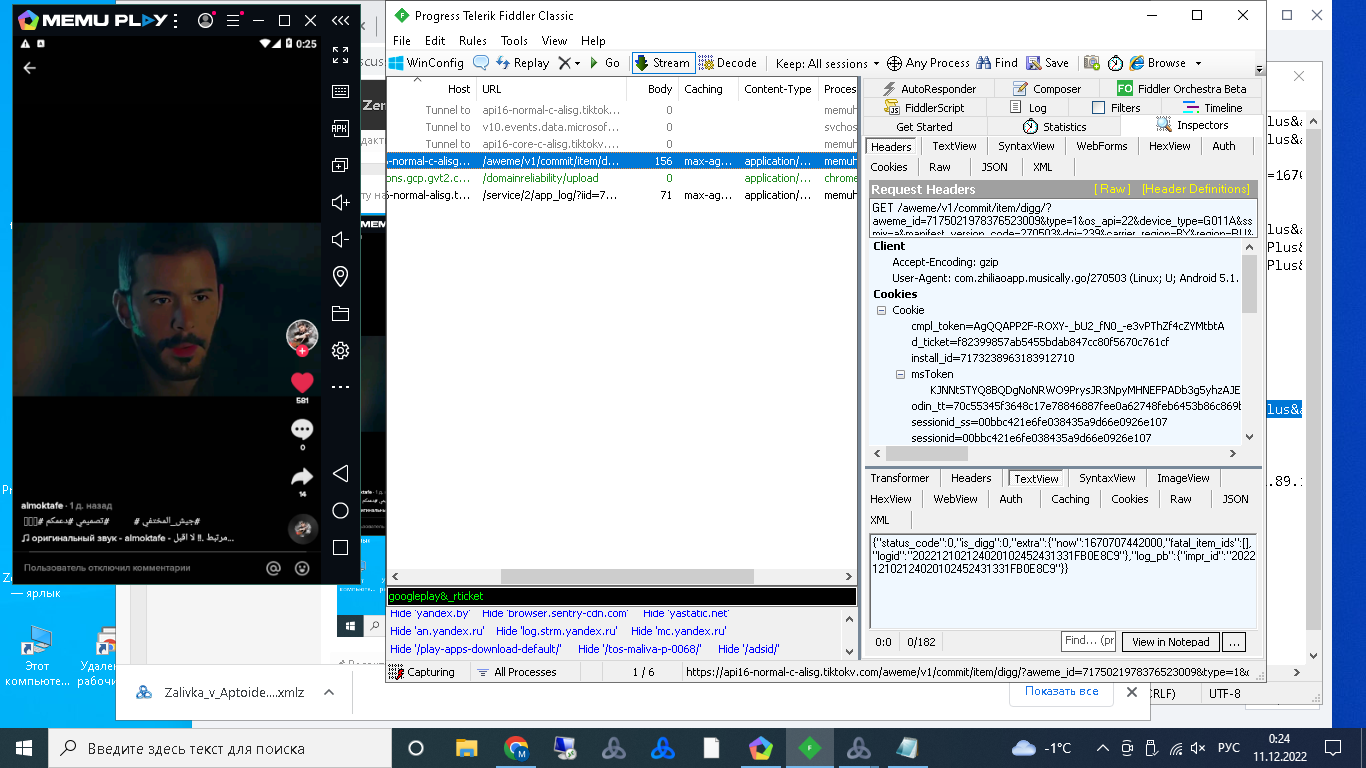Image resolution: width=1366 pixels, height=768 pixels.
Task: Click Показать все in downloads bar
Action: click(1062, 692)
